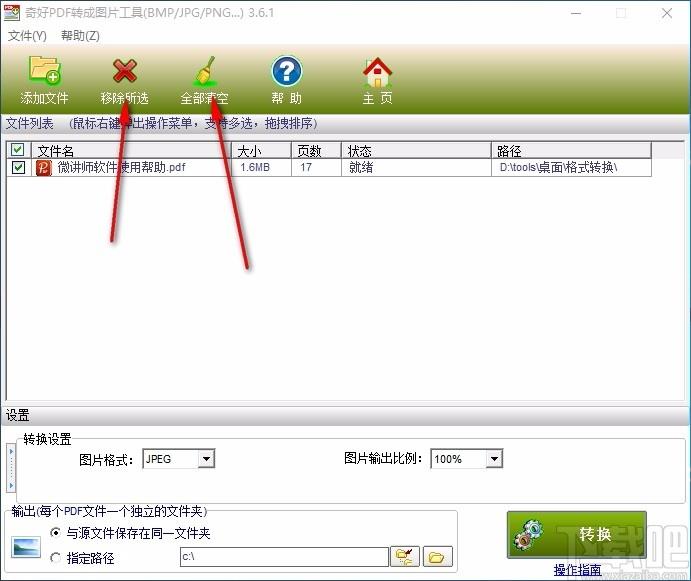Click the gear icon on the Convert button
The image size is (691, 581).
(x=529, y=534)
